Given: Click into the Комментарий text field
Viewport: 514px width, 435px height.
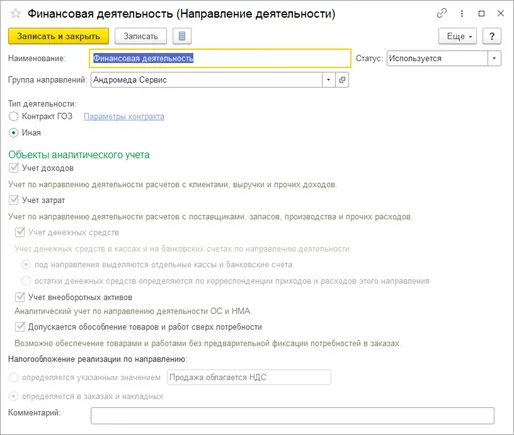Looking at the screenshot, I should click(x=292, y=416).
